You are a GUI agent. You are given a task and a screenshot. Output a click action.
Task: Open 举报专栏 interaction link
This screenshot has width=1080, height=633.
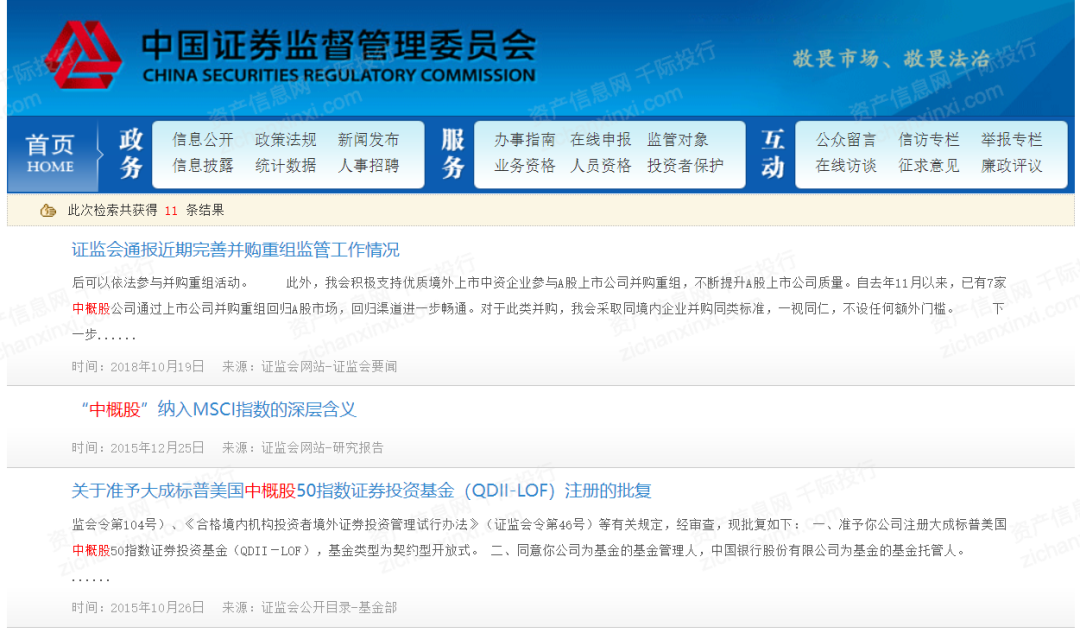(1011, 140)
